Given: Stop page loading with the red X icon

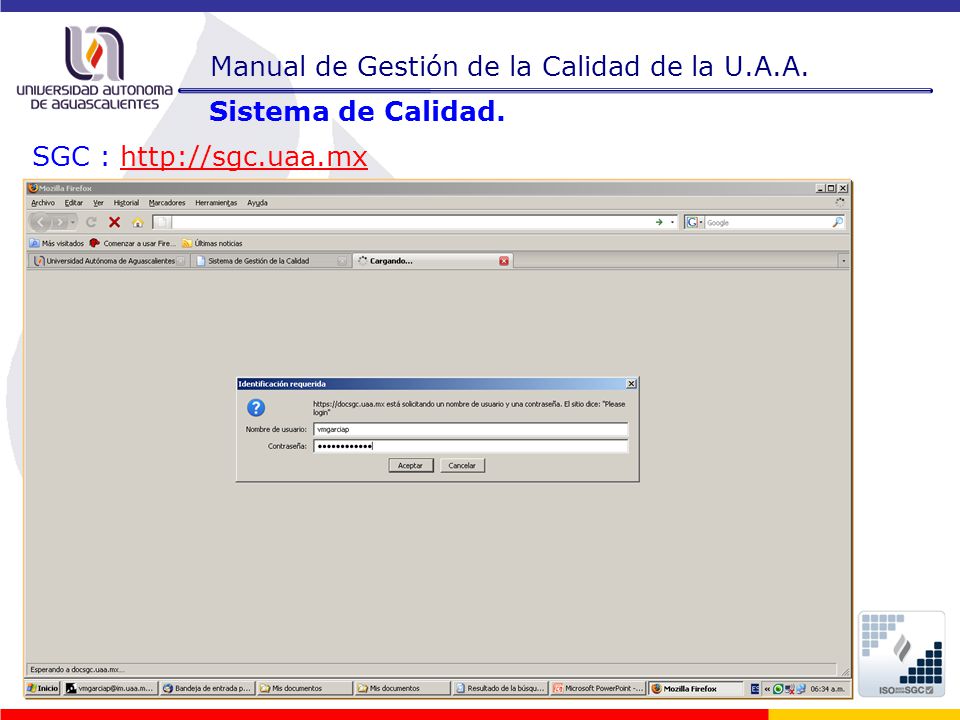Looking at the screenshot, I should [114, 222].
